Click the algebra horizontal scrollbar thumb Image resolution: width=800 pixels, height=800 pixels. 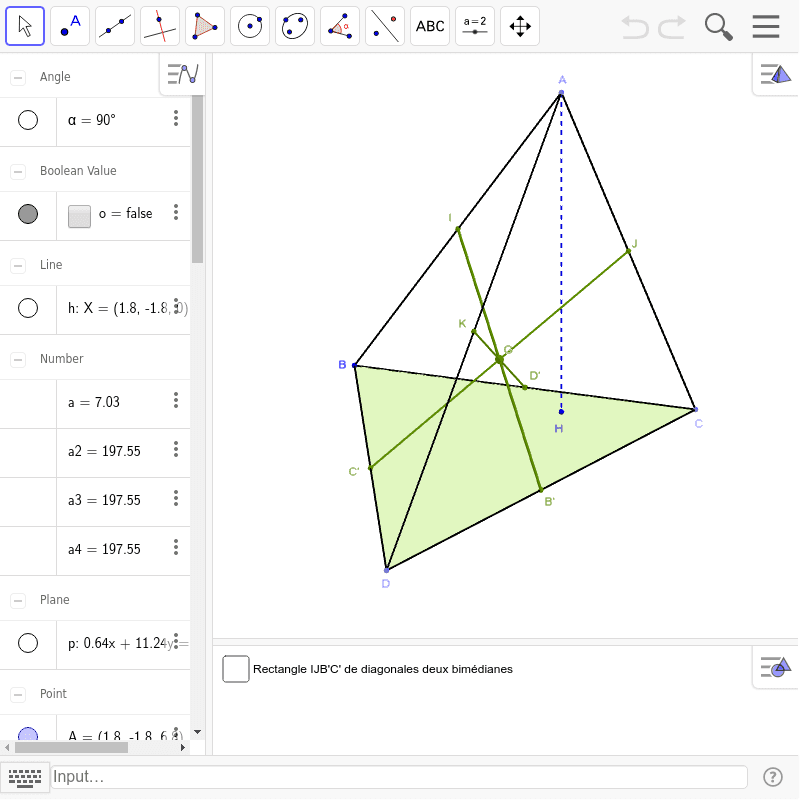tap(71, 748)
